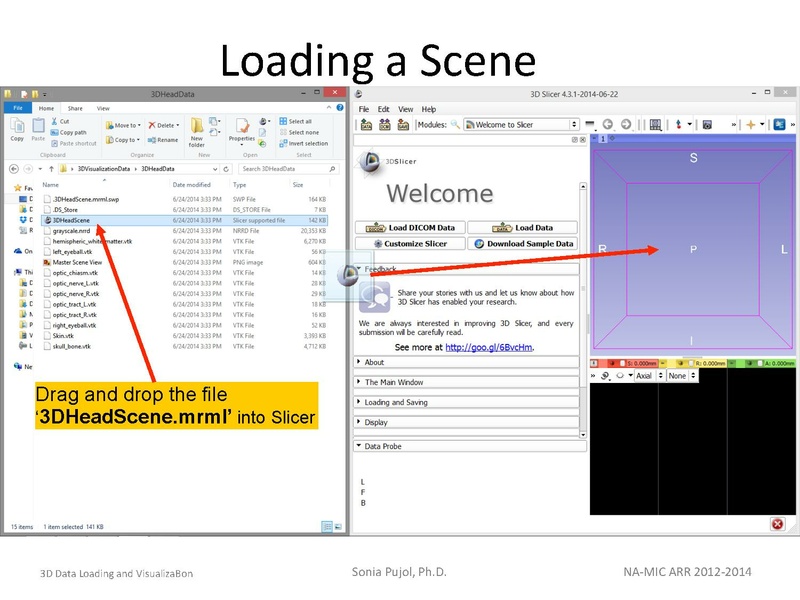The width and height of the screenshot is (800, 600).
Task: Open the Help menu in Slicer
Action: point(429,109)
